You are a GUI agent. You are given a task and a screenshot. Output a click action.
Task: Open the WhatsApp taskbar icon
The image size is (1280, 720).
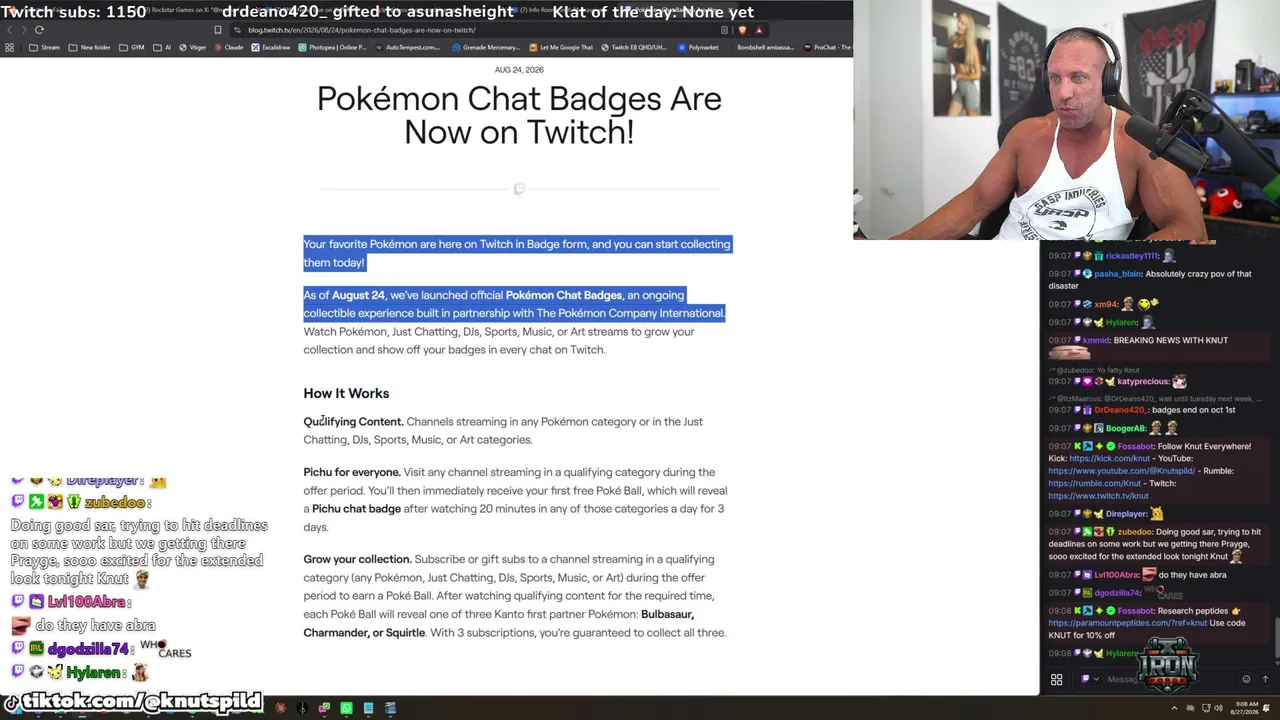pyautogui.click(x=346, y=709)
